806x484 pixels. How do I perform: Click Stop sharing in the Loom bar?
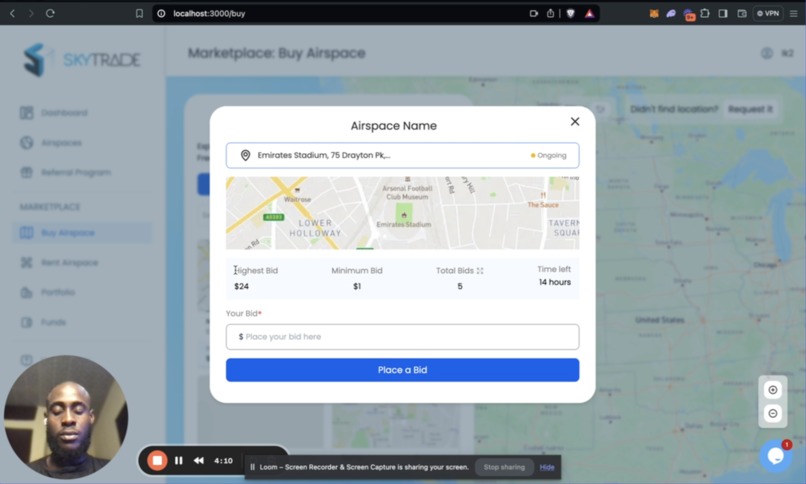(504, 467)
